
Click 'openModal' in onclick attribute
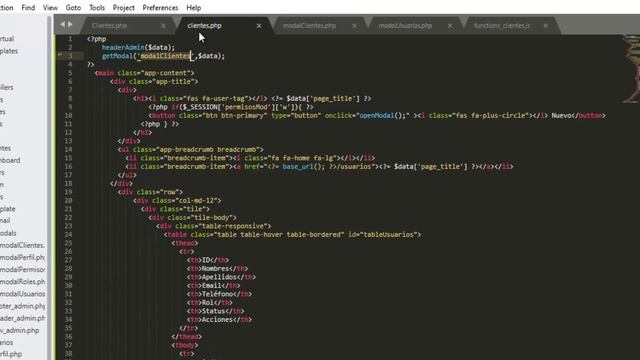376,116
